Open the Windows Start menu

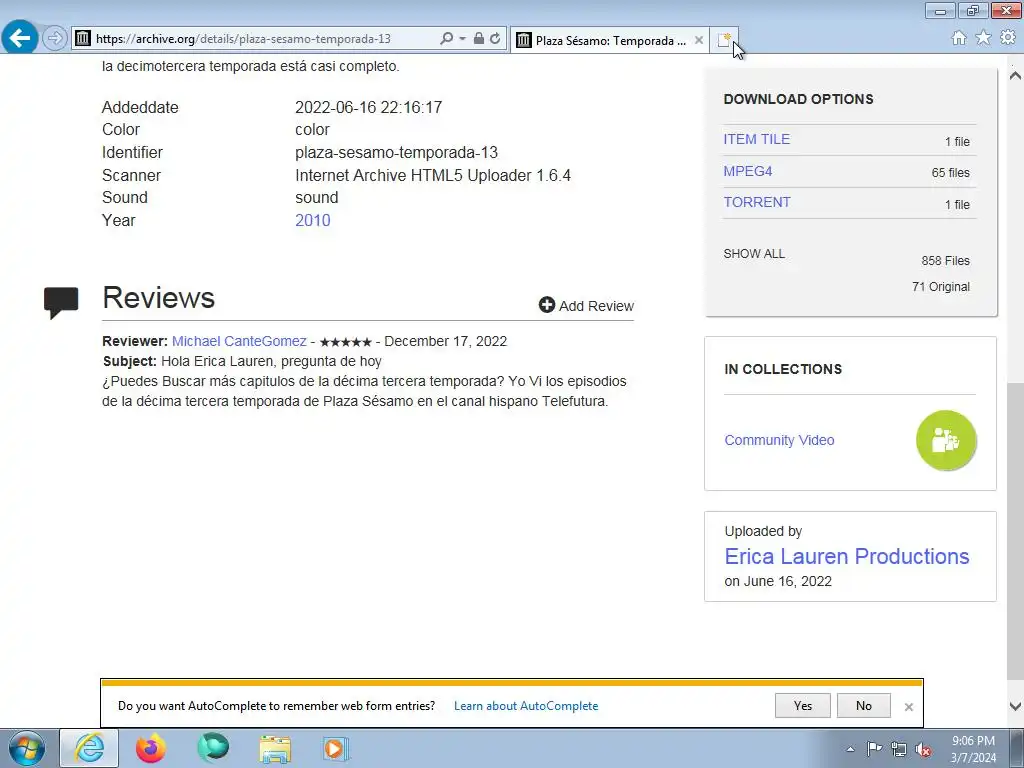click(x=26, y=748)
